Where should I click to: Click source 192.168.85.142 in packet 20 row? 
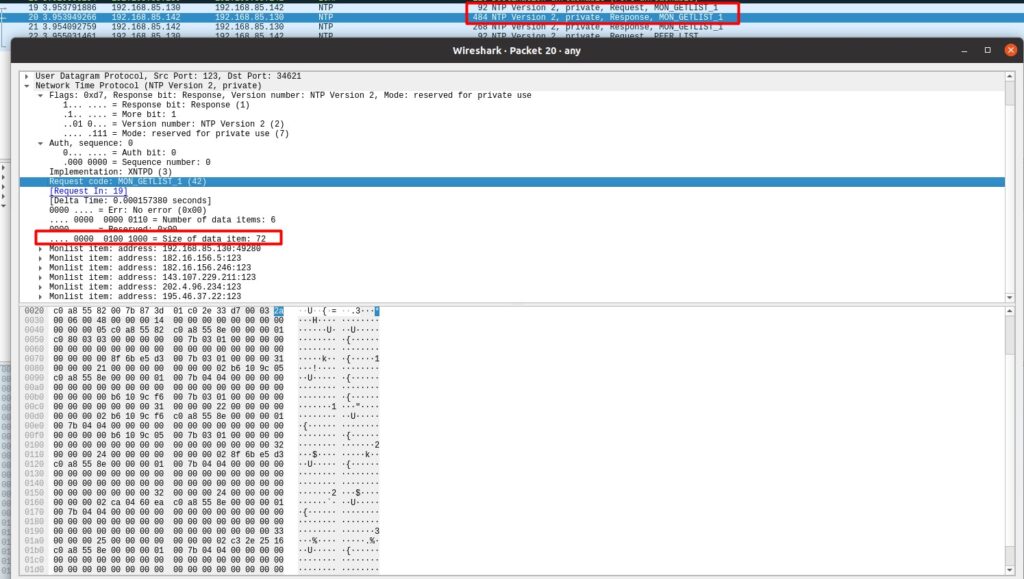pyautogui.click(x=146, y=17)
